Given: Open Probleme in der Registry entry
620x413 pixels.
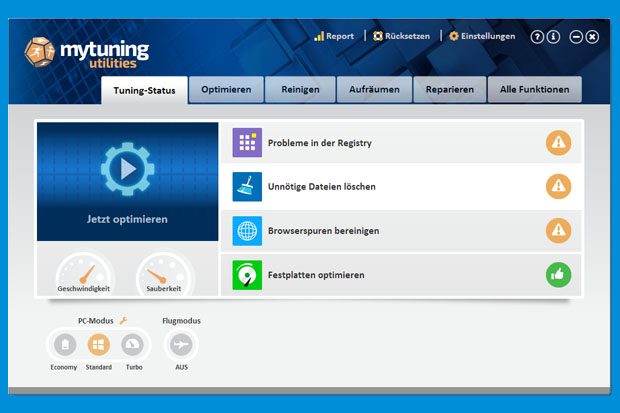Looking at the screenshot, I should (x=401, y=142).
